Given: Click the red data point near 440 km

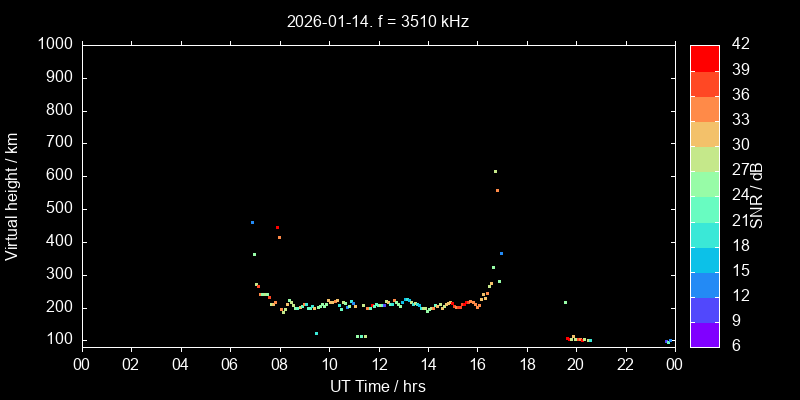Looking at the screenshot, I should point(278,228).
